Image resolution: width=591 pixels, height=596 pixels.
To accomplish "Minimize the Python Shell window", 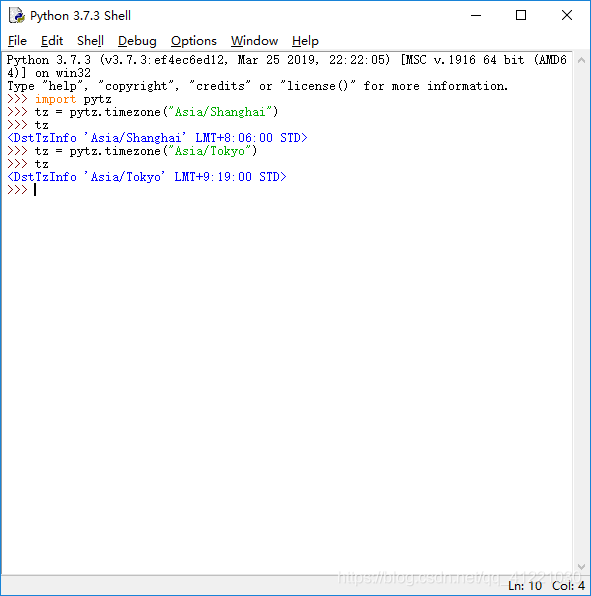I will (x=476, y=16).
